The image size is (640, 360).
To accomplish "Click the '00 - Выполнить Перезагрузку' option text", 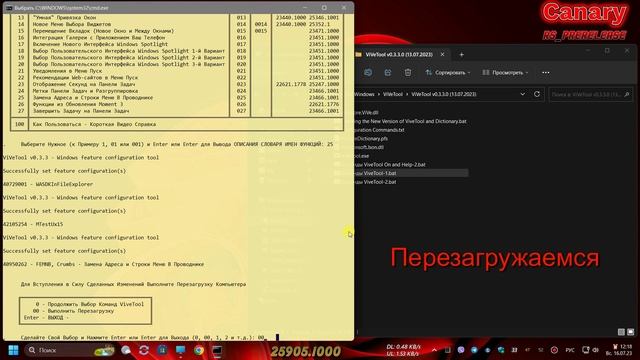I will (x=73, y=311).
